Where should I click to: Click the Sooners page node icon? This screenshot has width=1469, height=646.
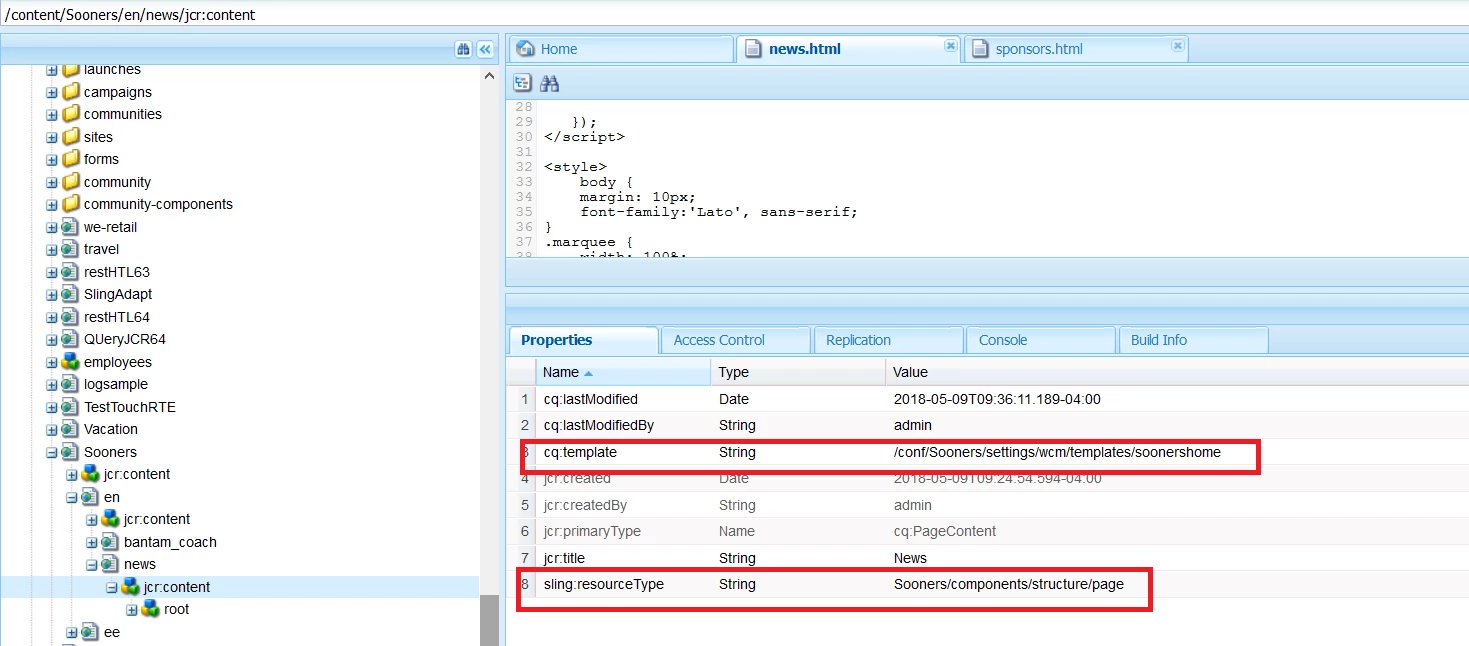coord(70,452)
